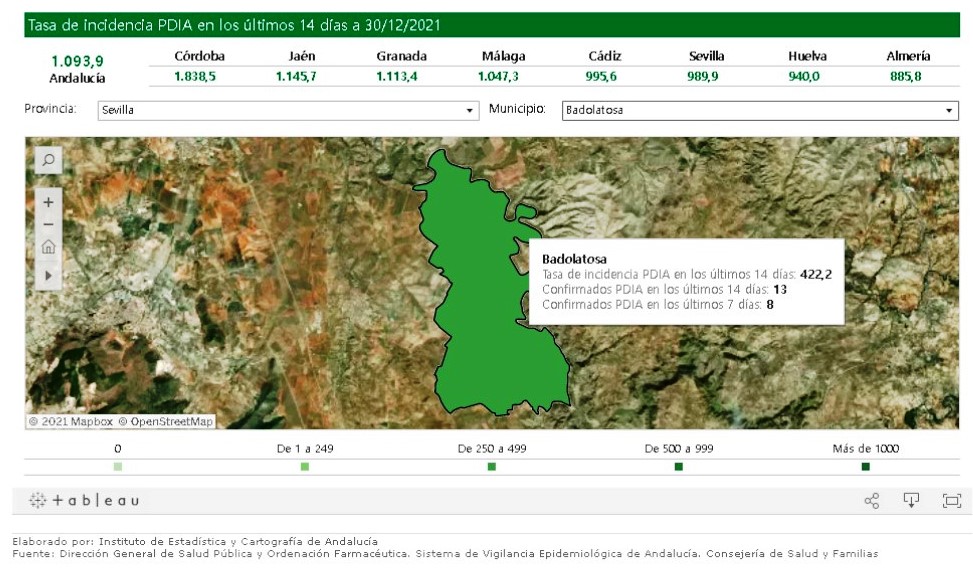
Task: Click the Almería province header
Action: [x=907, y=56]
